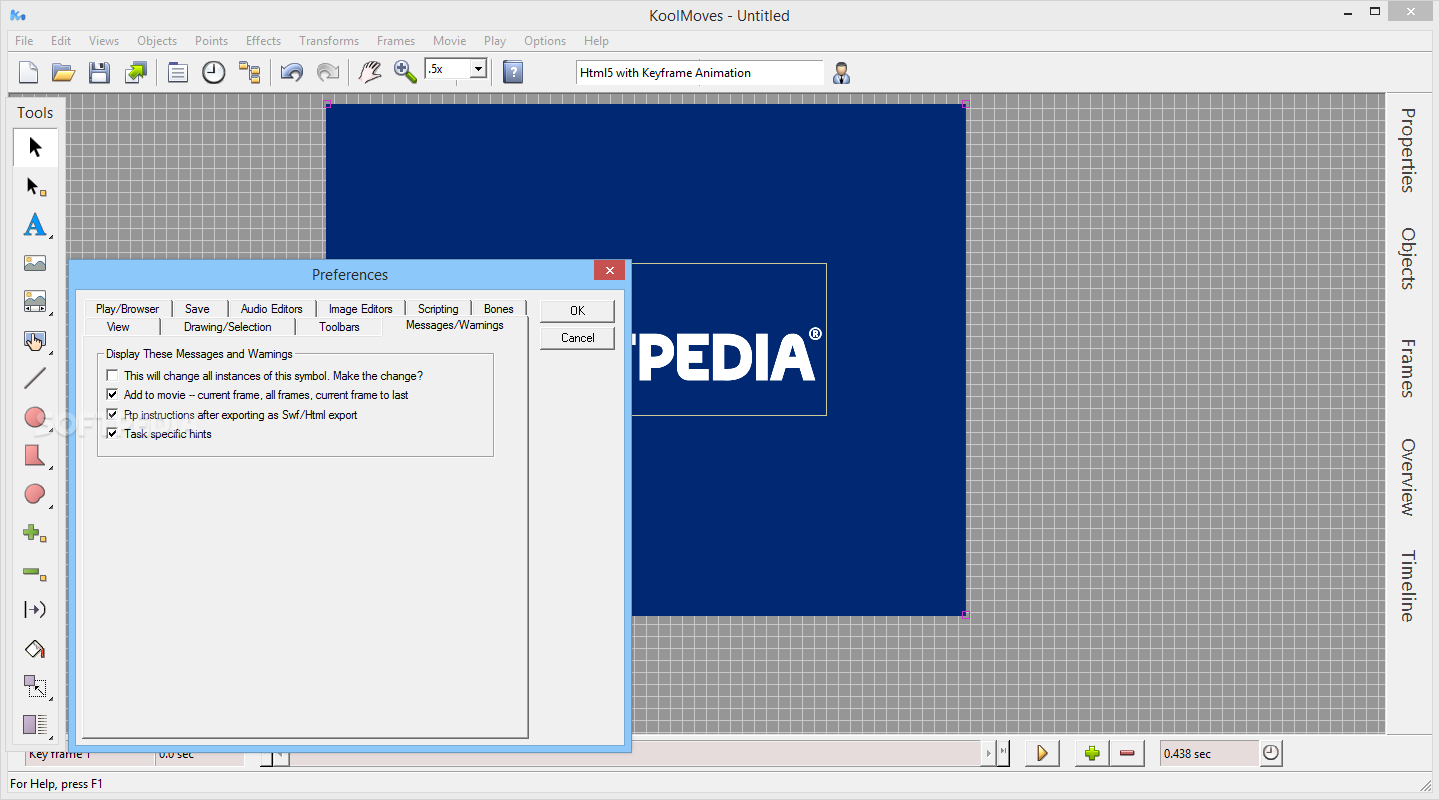The width and height of the screenshot is (1440, 800).
Task: Undo the last action with the blue arrow
Action: click(x=292, y=72)
